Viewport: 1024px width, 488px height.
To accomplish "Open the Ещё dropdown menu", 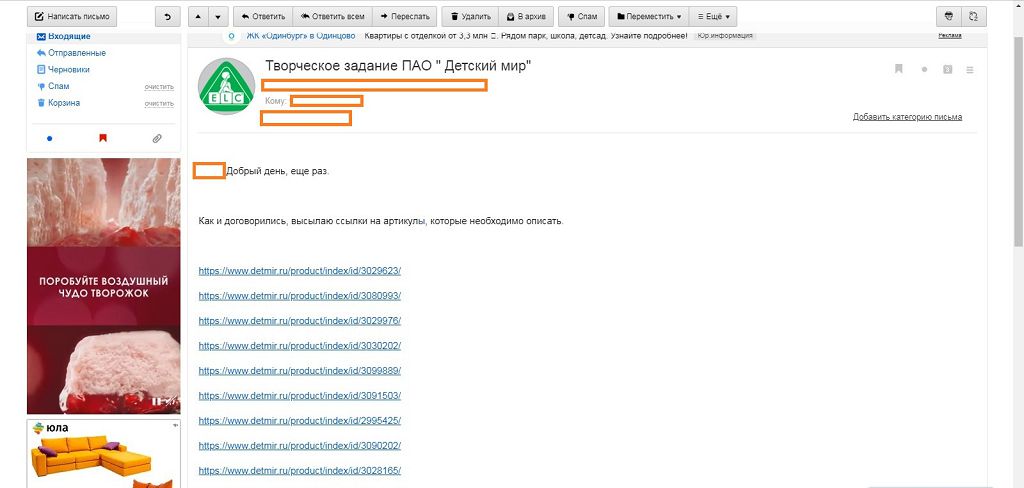I will pyautogui.click(x=713, y=16).
